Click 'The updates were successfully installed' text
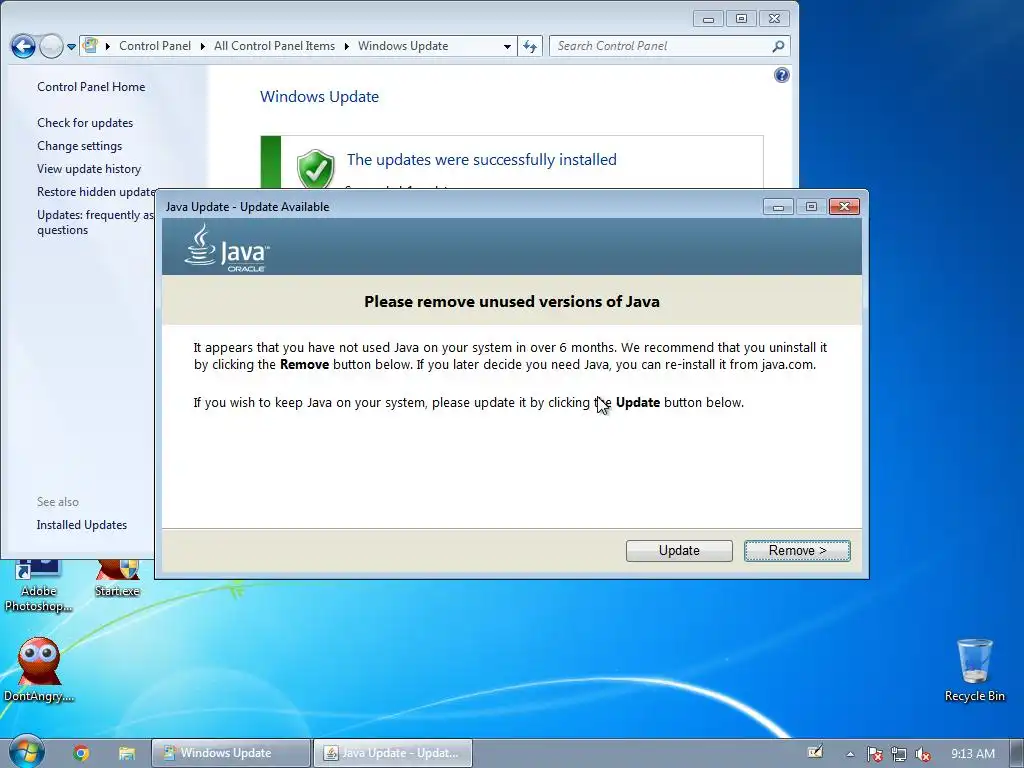1024x768 pixels. point(481,159)
